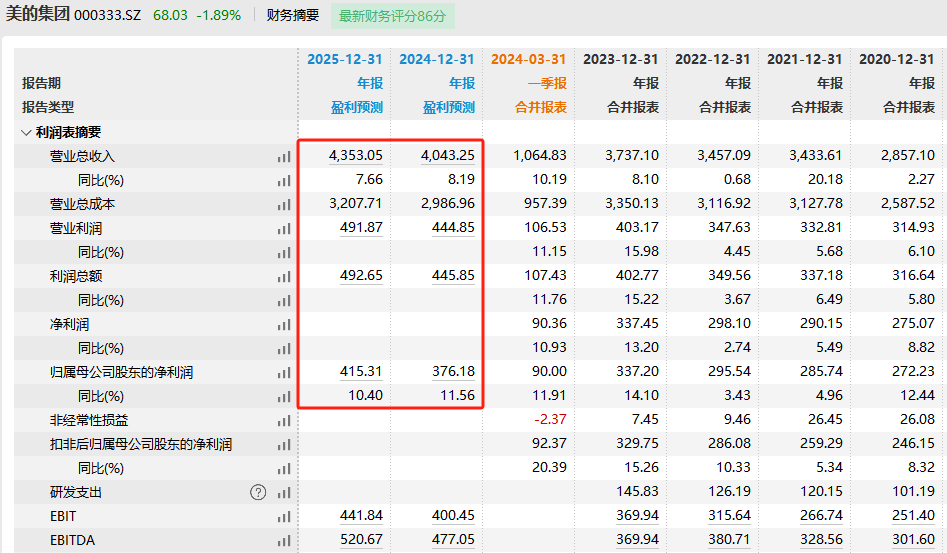The image size is (947, 553).
Task: Click forecast parent net profit 415.31
Action: coord(361,371)
